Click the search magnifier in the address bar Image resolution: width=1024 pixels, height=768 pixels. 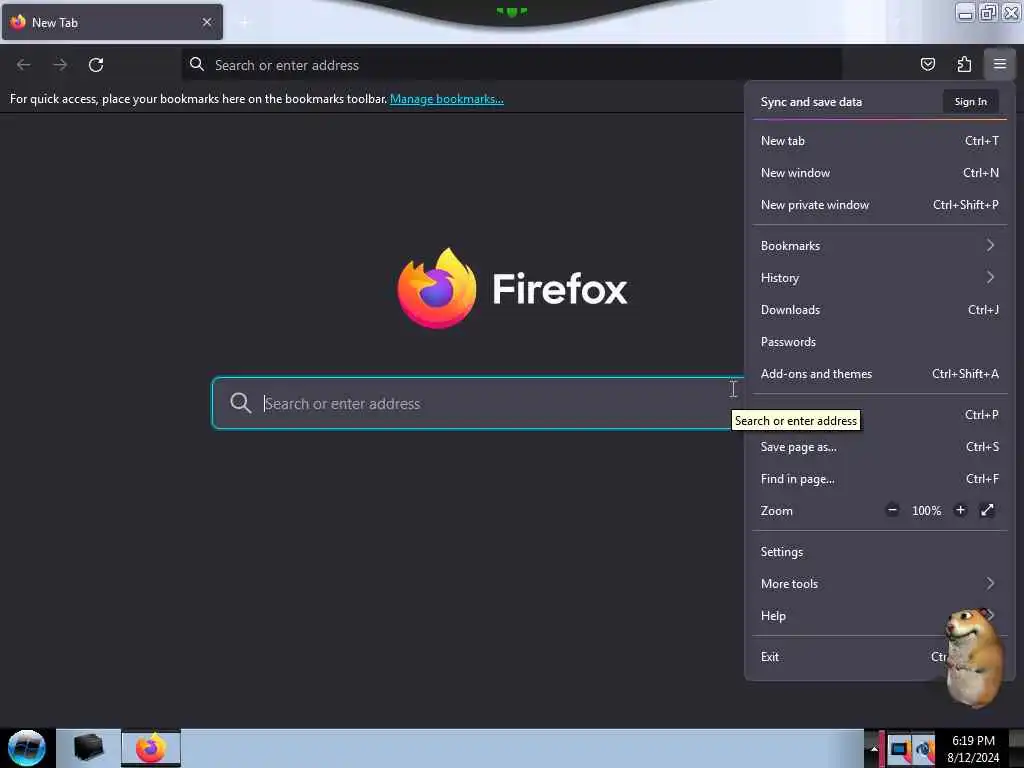(x=197, y=64)
